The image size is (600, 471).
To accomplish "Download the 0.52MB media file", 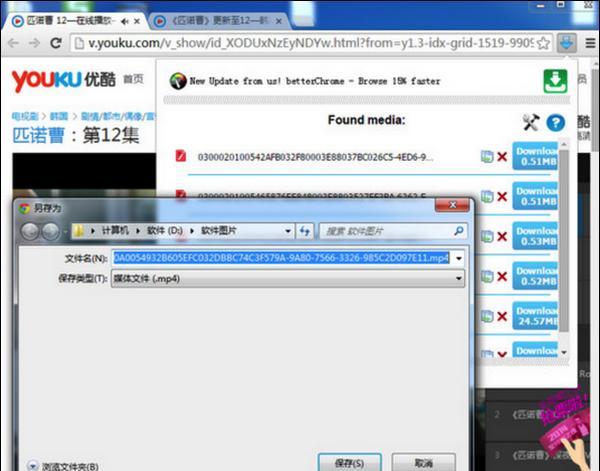I will 535,276.
